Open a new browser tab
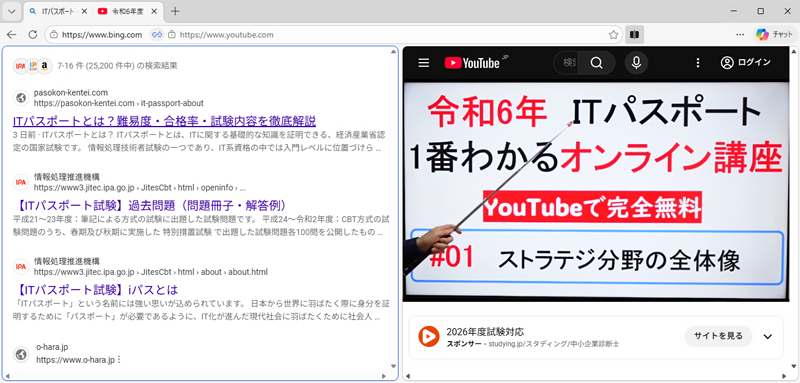 point(175,11)
